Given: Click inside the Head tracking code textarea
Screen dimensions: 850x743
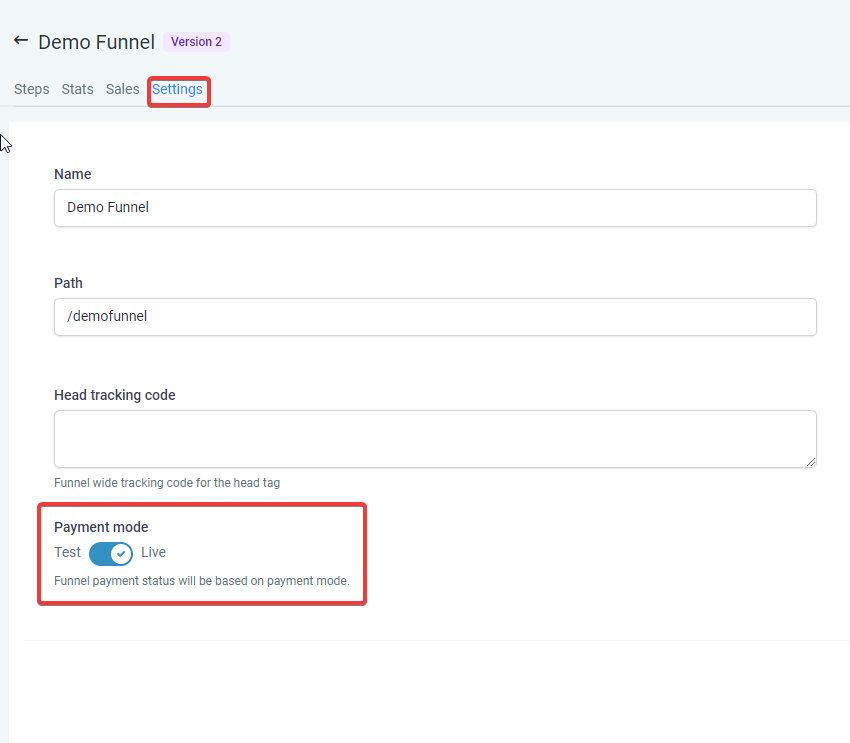Looking at the screenshot, I should tap(435, 438).
